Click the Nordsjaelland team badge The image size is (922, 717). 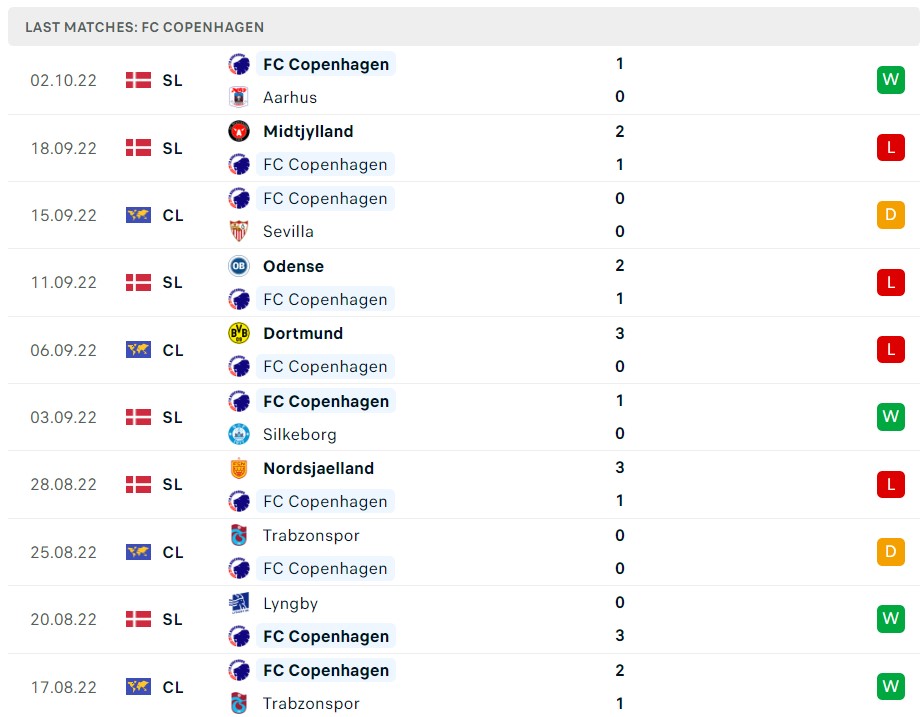pyautogui.click(x=239, y=468)
